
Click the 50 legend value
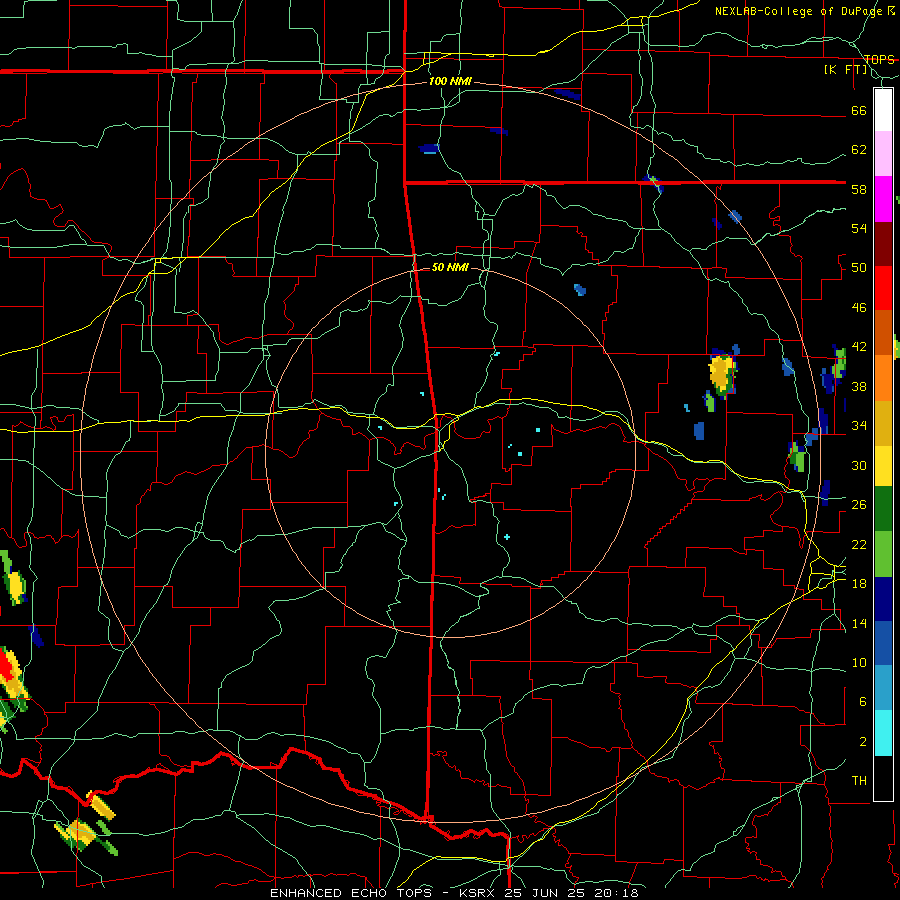[x=859, y=268]
